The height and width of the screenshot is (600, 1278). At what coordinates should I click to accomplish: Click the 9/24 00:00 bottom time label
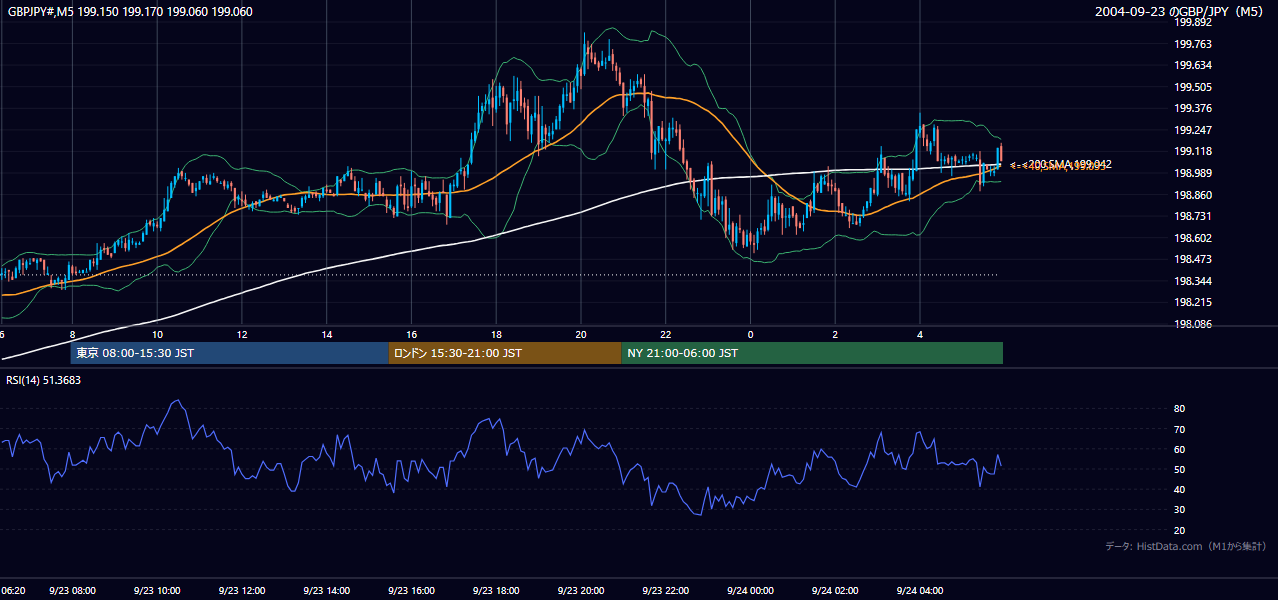[x=751, y=591]
